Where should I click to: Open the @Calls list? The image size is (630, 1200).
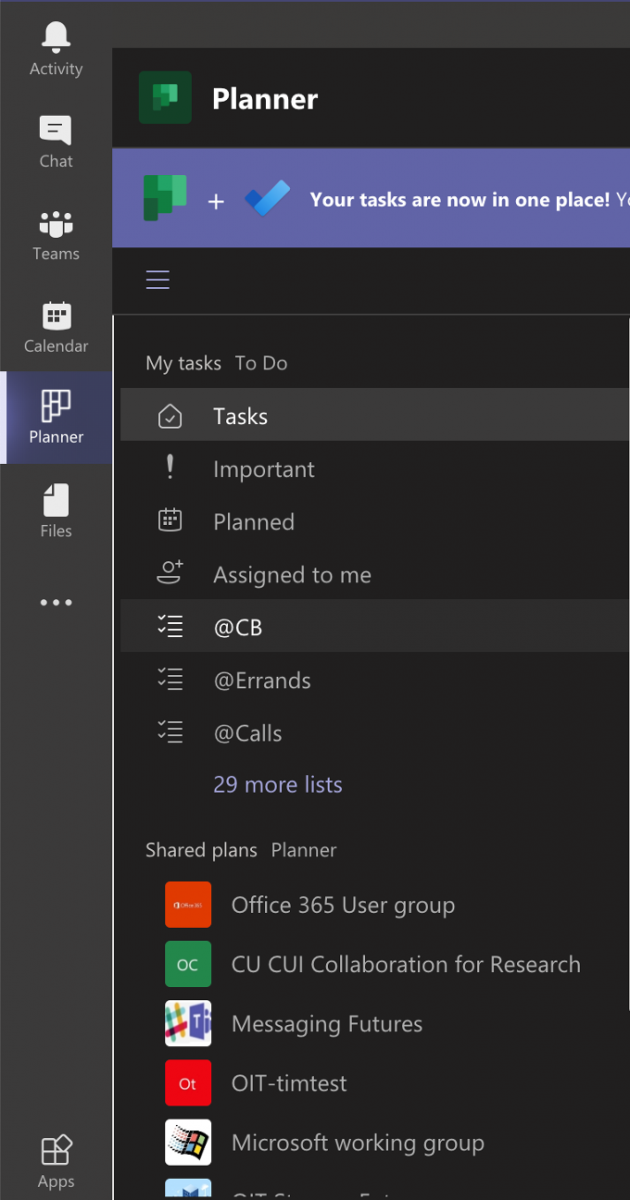(x=375, y=733)
